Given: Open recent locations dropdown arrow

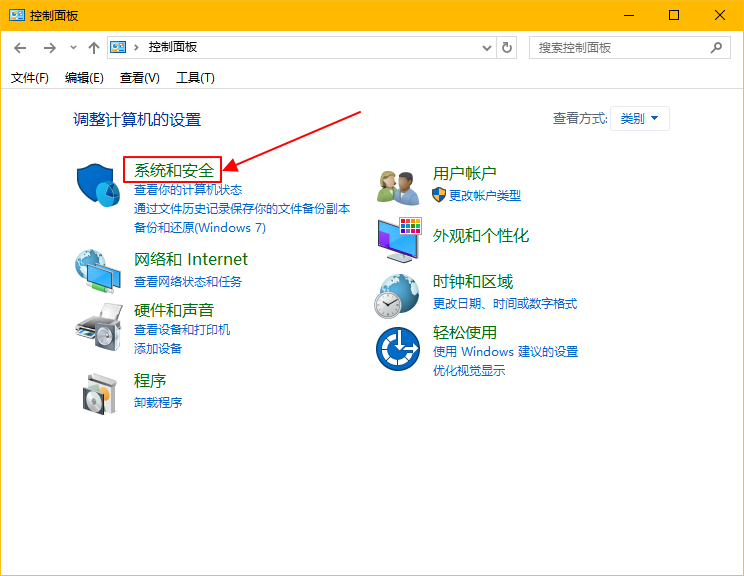Looking at the screenshot, I should (73, 47).
